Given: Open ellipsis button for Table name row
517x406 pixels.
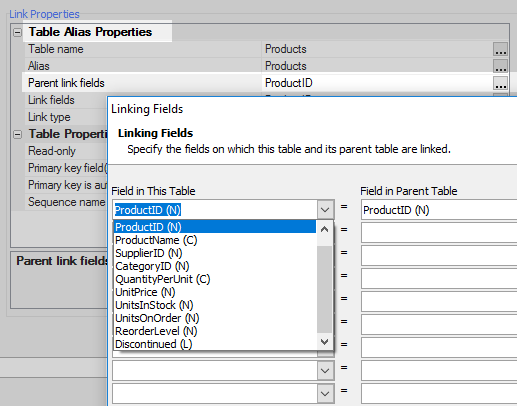Looking at the screenshot, I should pos(500,49).
